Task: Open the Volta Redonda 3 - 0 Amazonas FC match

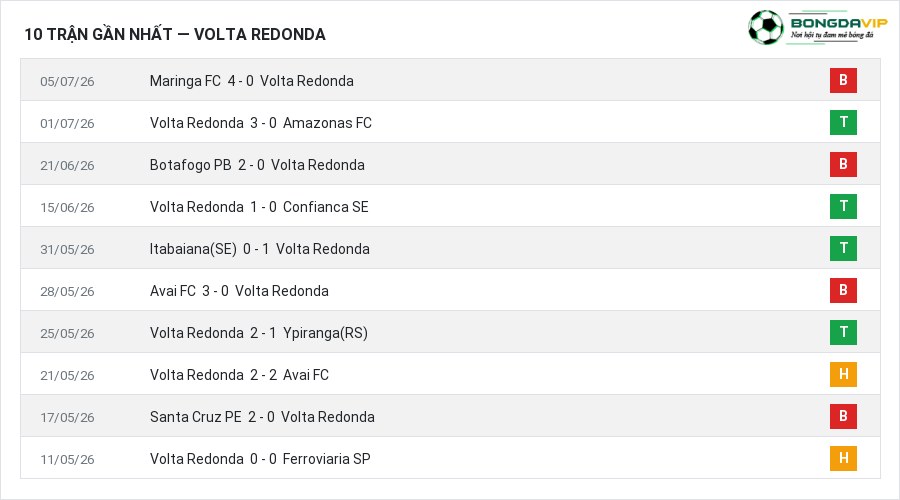Action: pos(261,123)
